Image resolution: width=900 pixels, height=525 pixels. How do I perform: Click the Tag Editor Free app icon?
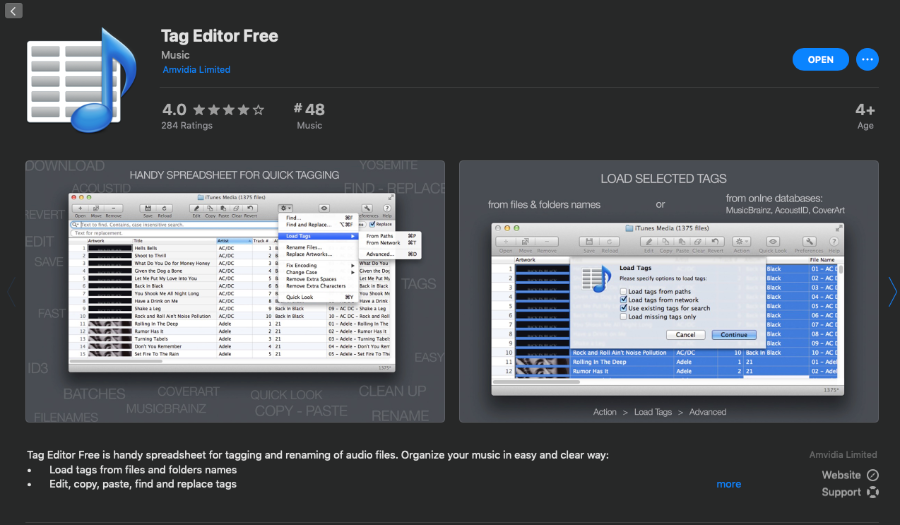tap(82, 80)
